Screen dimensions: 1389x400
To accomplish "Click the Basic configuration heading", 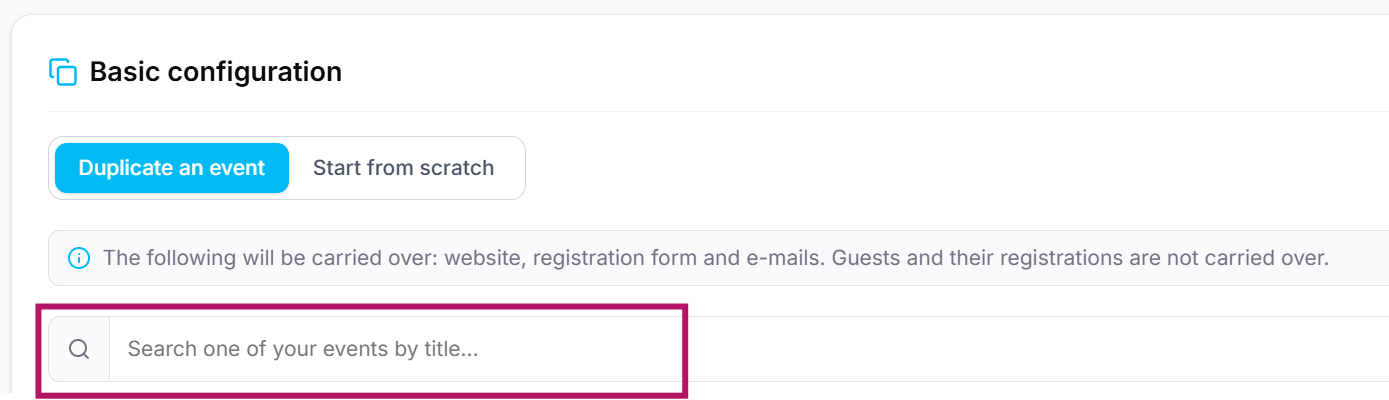I will tap(216, 72).
